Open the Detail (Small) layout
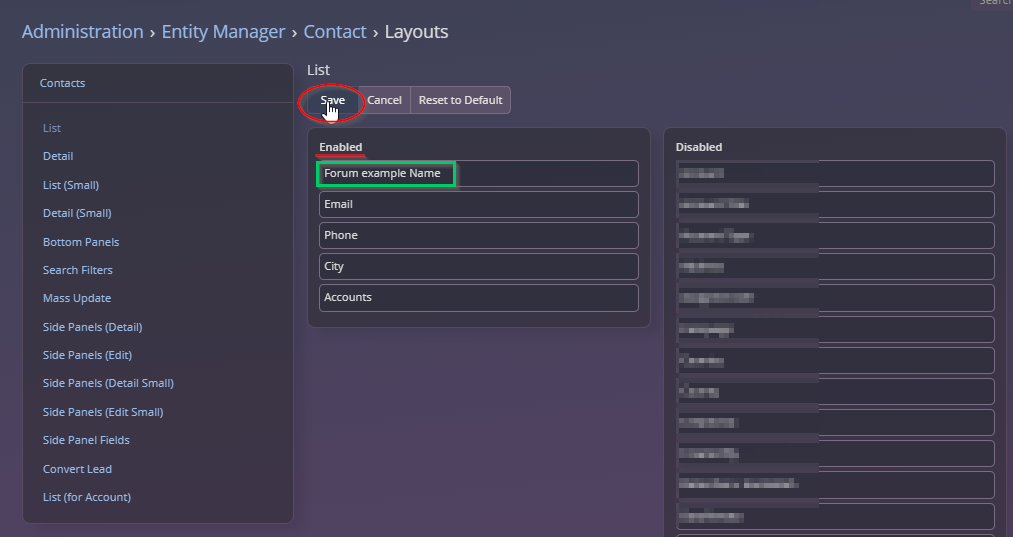The height and width of the screenshot is (537, 1013). coord(77,213)
